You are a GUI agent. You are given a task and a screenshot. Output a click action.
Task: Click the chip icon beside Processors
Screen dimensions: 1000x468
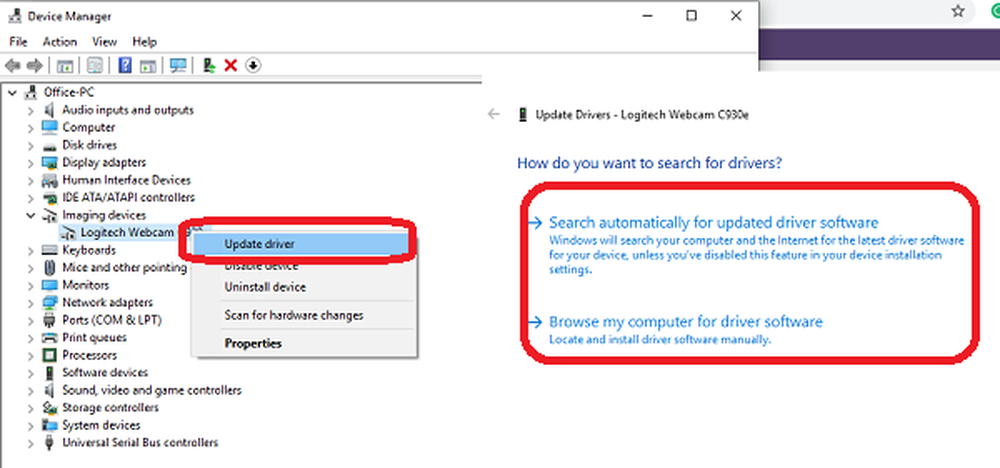coord(50,355)
